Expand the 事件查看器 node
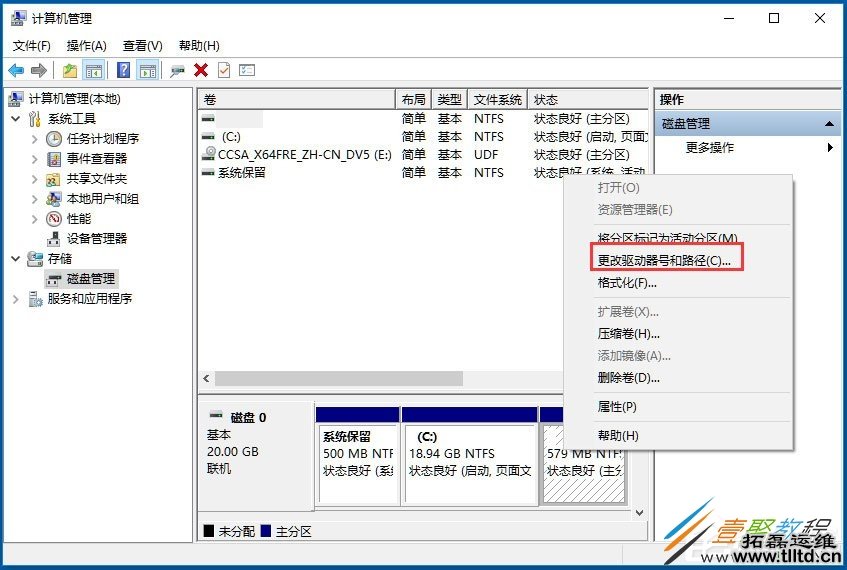Image resolution: width=847 pixels, height=570 pixels. 35,159
